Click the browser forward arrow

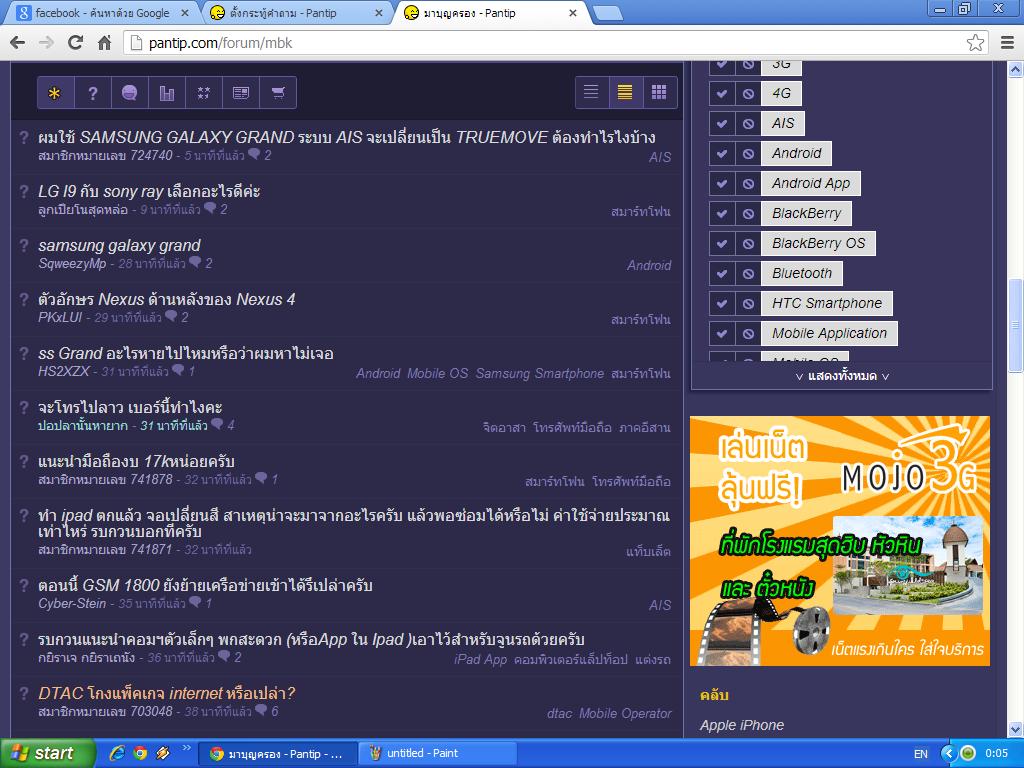pos(46,43)
